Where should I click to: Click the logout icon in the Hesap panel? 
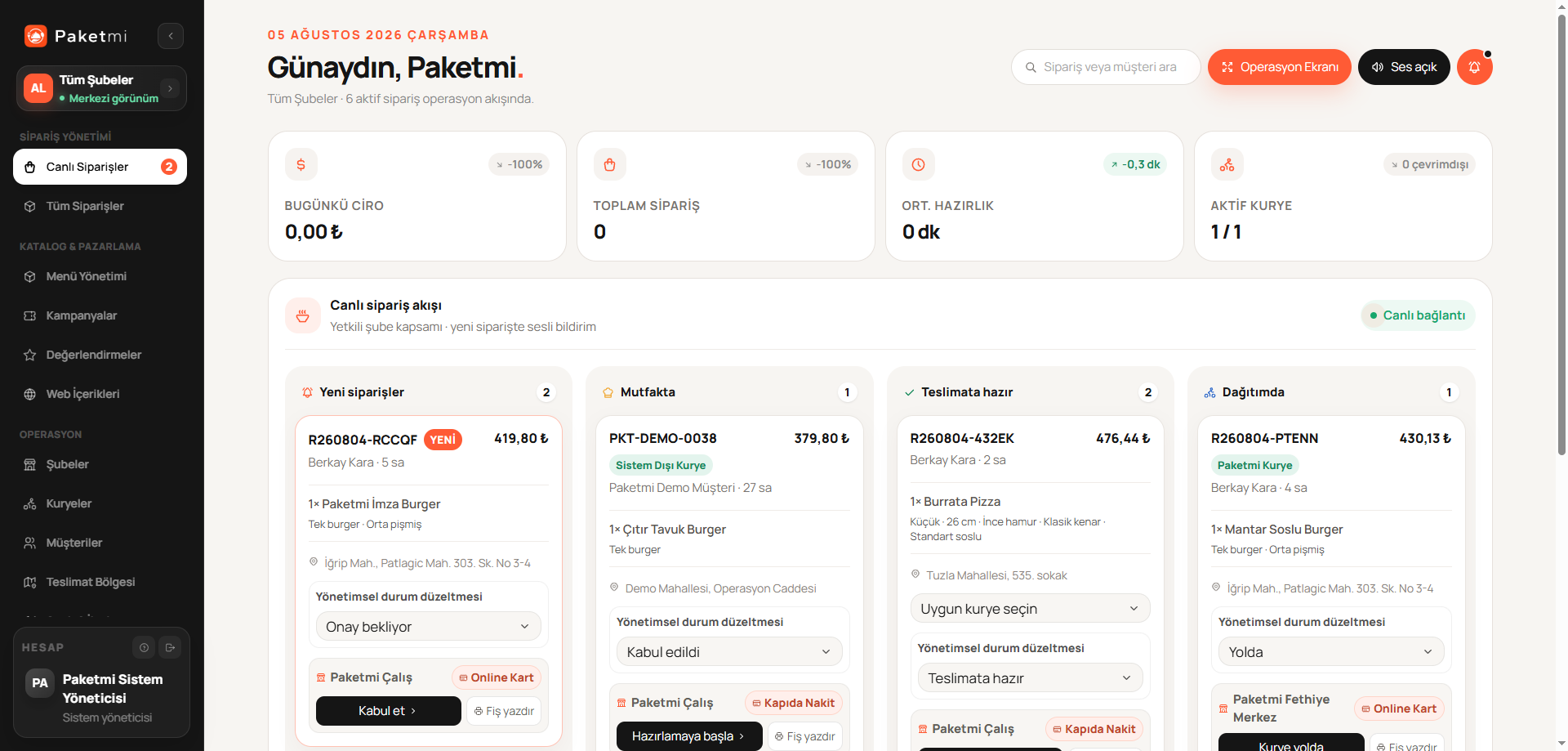coord(170,647)
